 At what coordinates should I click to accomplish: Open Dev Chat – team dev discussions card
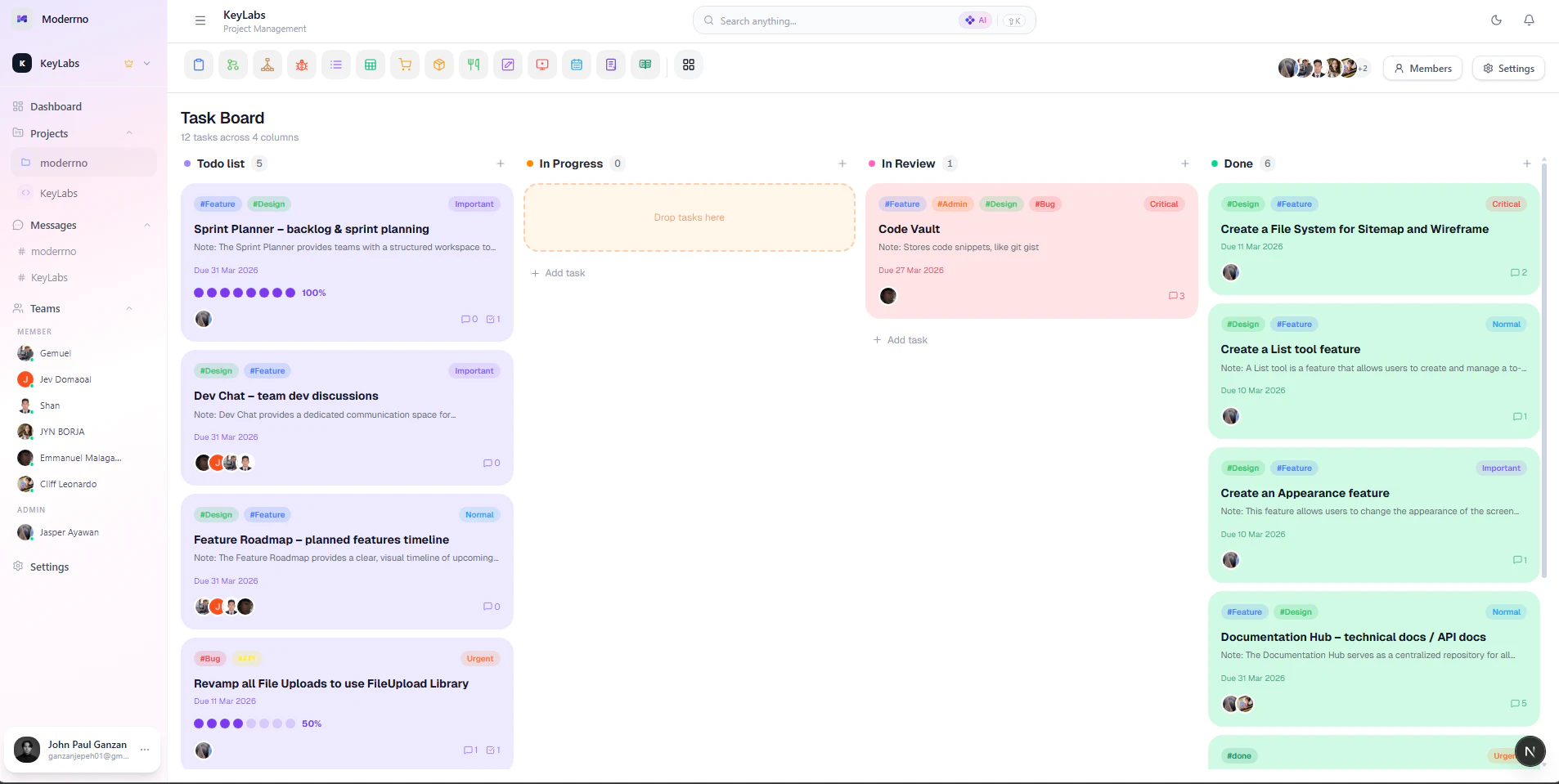tap(347, 418)
